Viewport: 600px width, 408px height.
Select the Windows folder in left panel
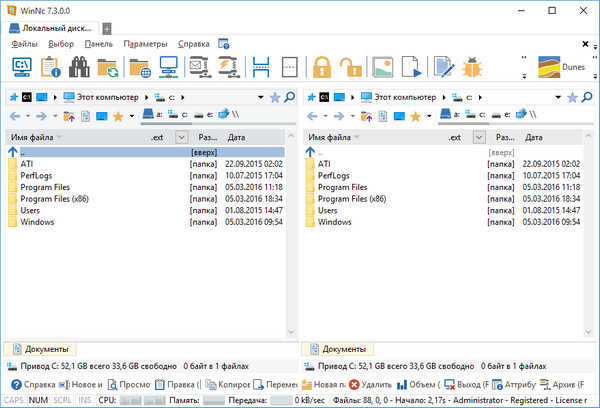(x=38, y=222)
